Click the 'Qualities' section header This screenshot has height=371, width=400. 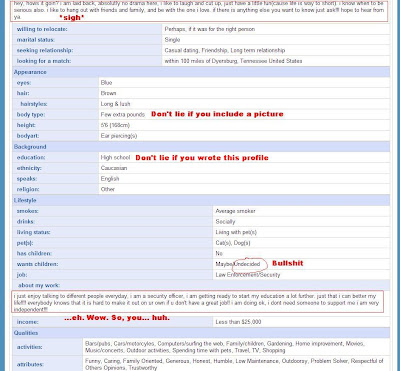point(26,333)
